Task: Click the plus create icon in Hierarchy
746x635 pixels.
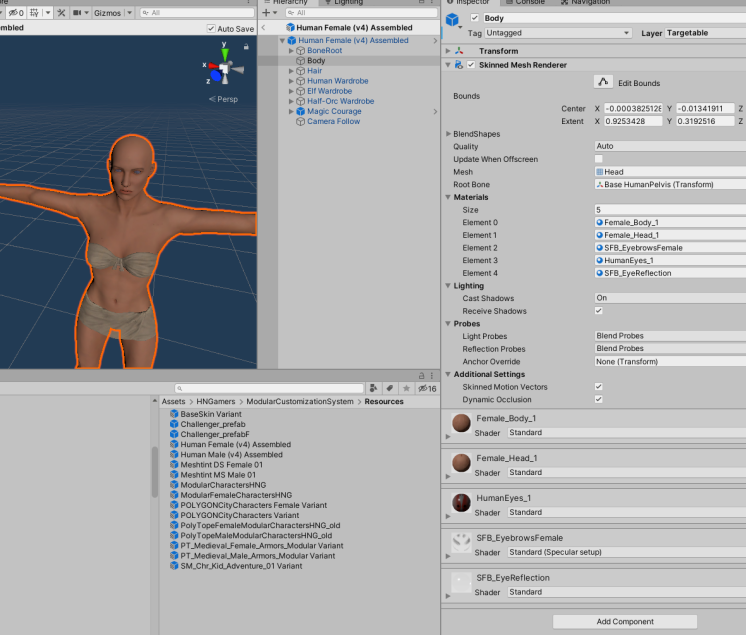Action: (x=265, y=13)
